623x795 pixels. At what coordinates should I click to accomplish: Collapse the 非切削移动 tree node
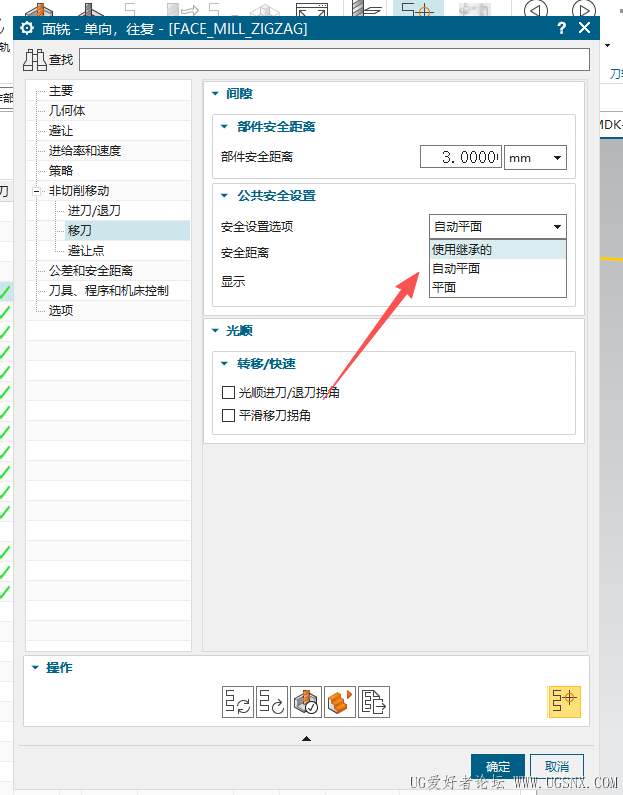[x=36, y=191]
